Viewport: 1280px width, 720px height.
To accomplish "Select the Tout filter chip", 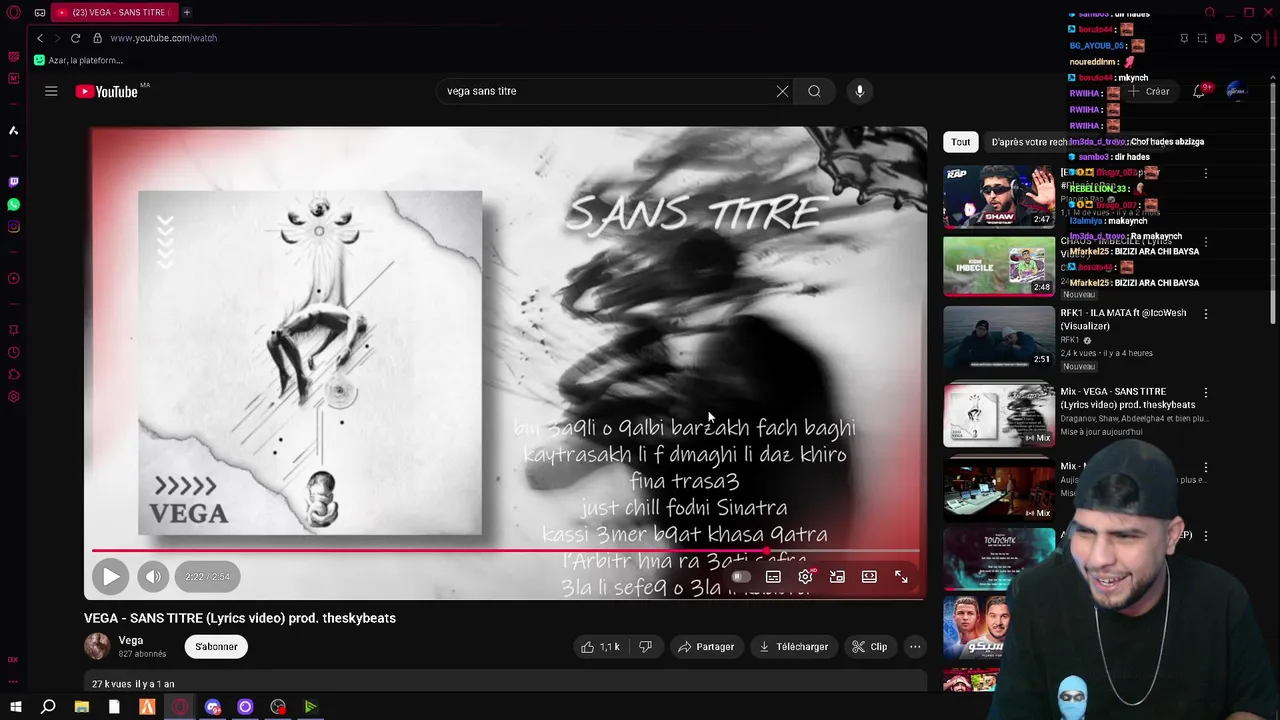I will 960,142.
